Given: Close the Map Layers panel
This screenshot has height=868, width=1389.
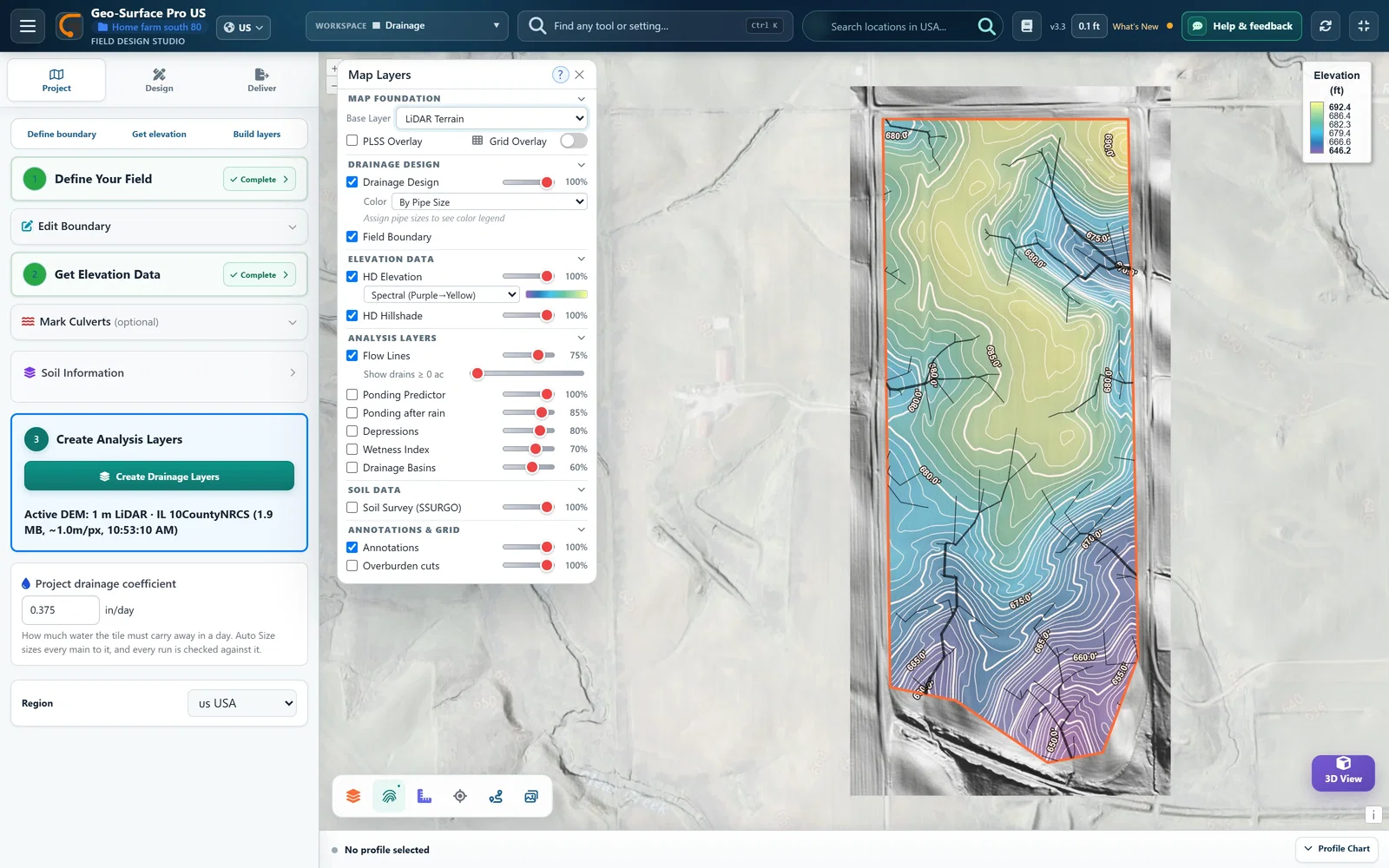Looking at the screenshot, I should tap(580, 75).
